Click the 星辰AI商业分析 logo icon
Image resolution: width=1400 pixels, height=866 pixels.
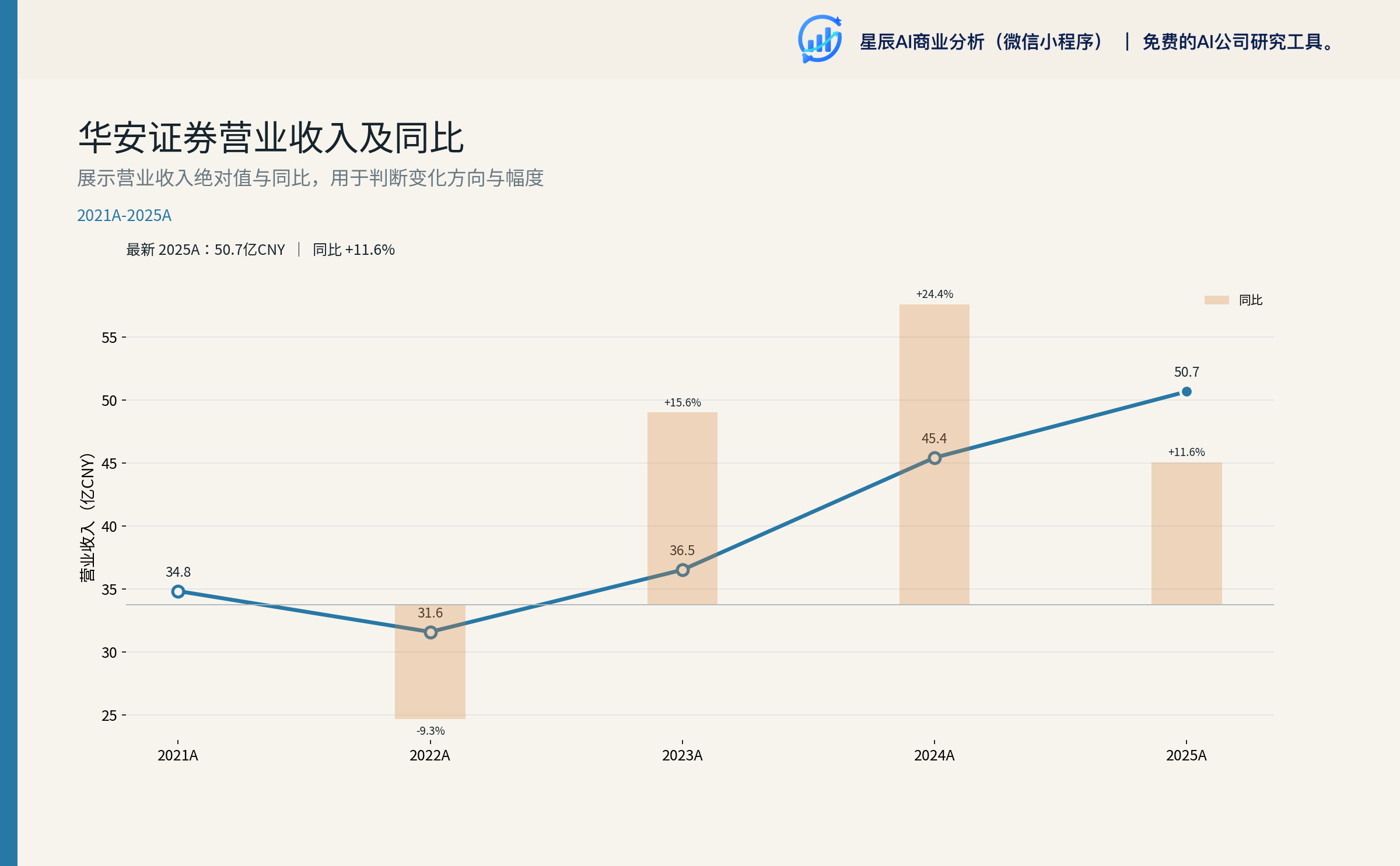click(x=820, y=39)
